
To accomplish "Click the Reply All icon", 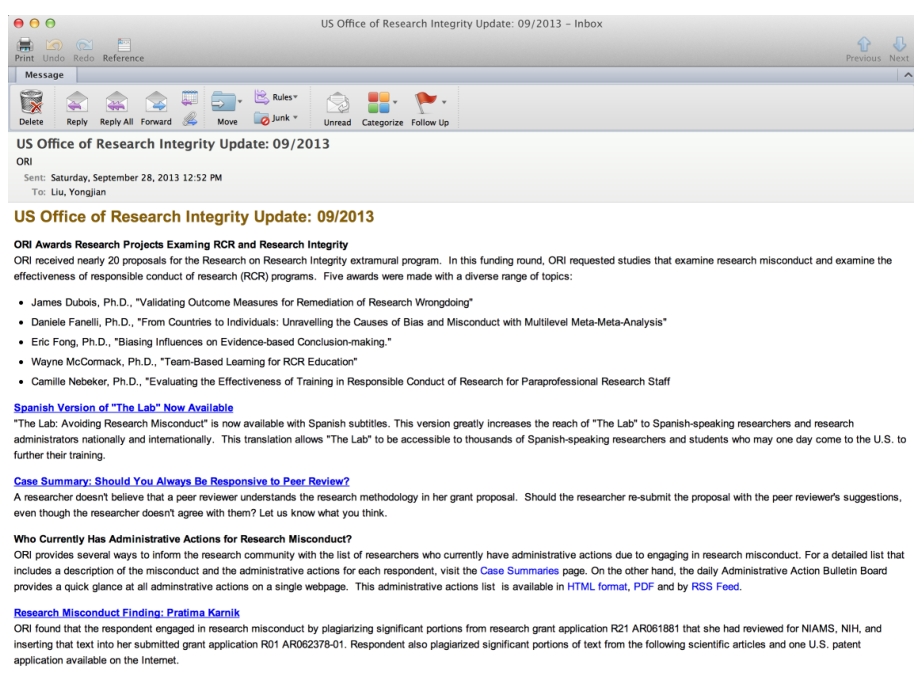I will click(x=117, y=102).
